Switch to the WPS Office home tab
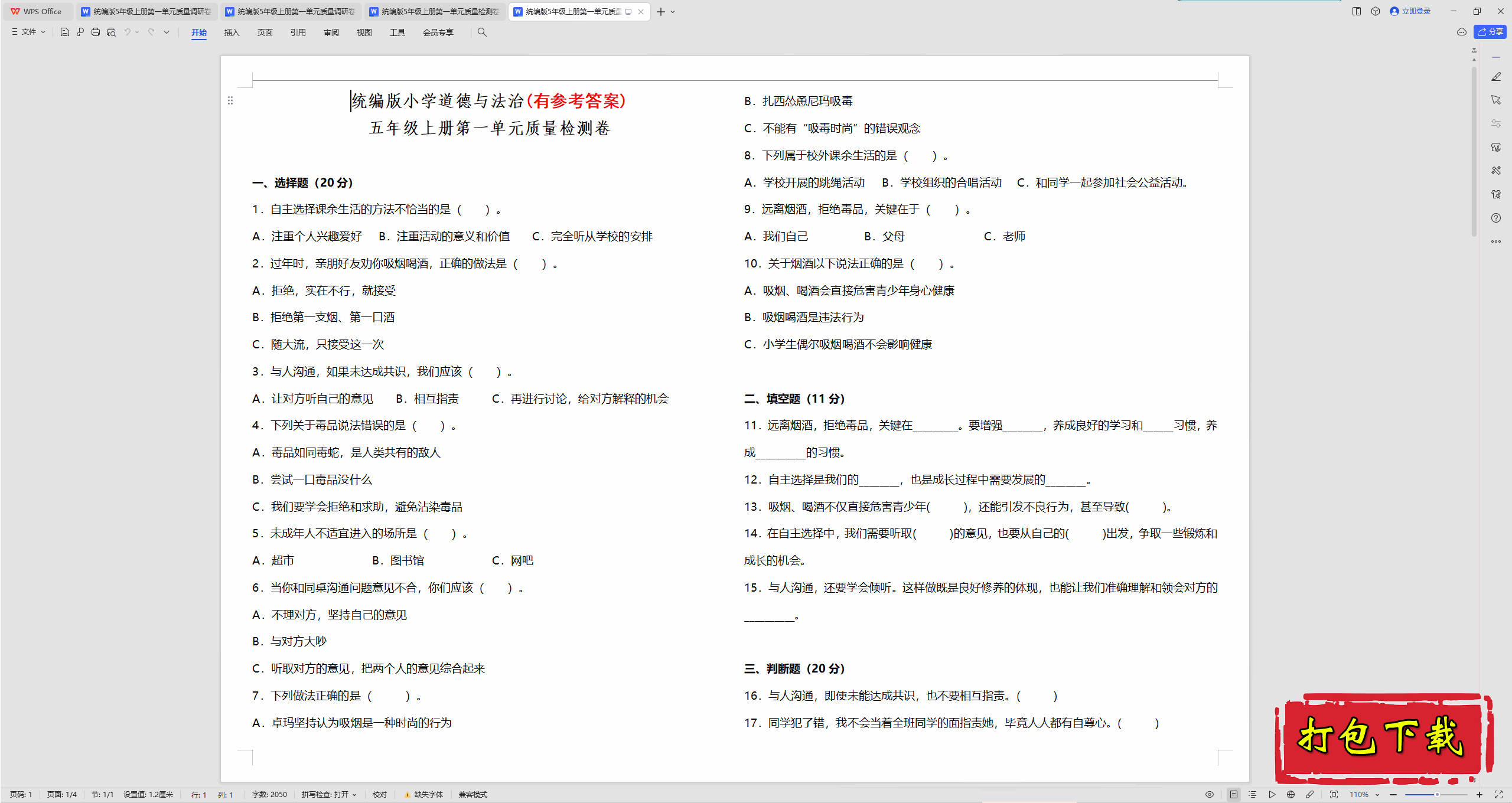This screenshot has height=803, width=1512. tap(37, 11)
